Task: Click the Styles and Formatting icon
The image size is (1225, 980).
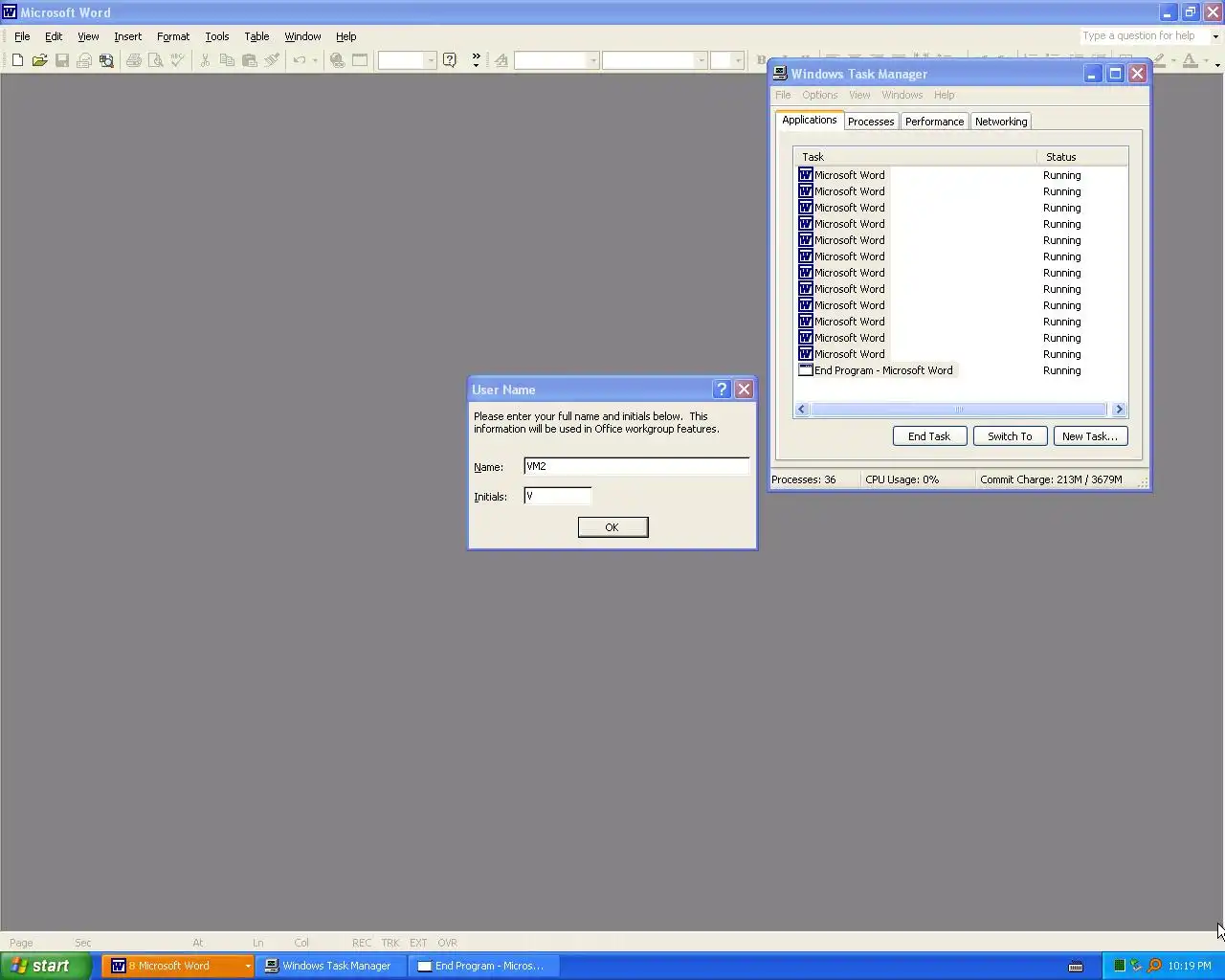Action: tap(501, 60)
